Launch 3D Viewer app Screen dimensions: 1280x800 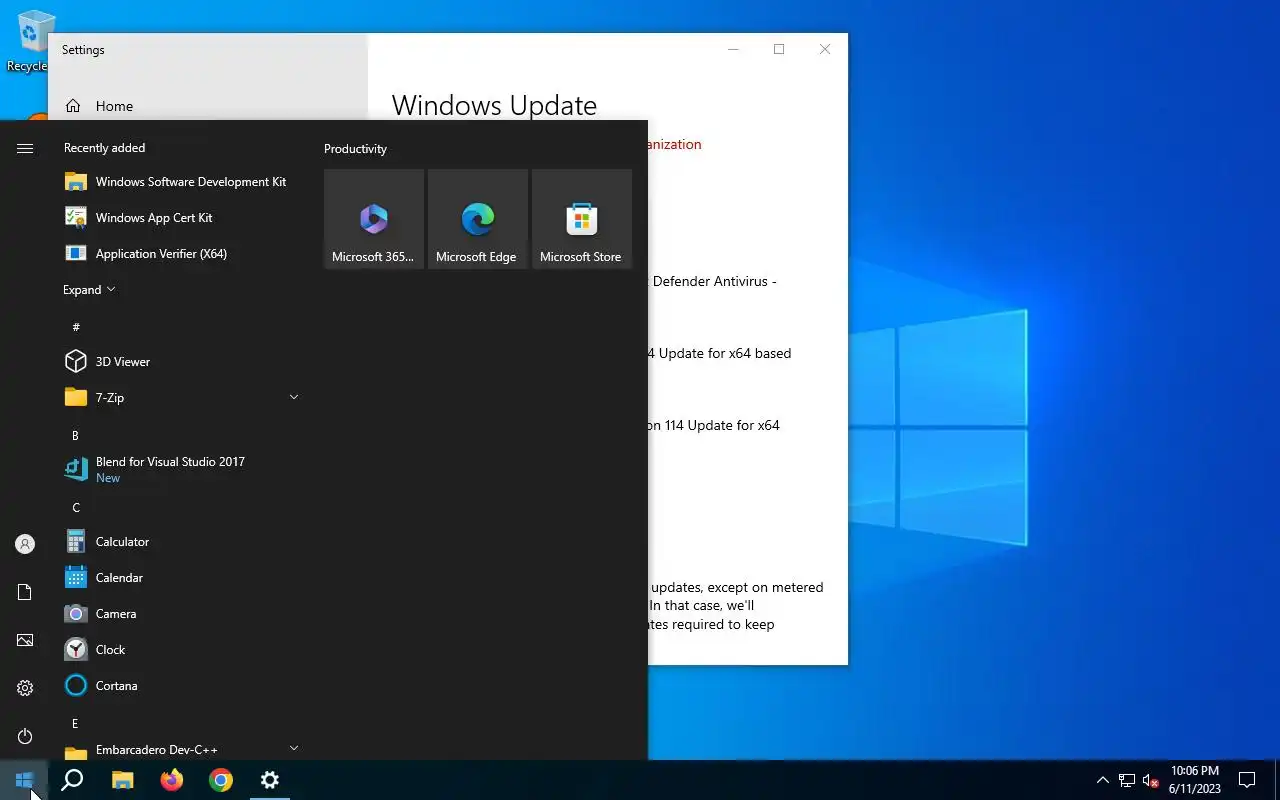(x=181, y=362)
